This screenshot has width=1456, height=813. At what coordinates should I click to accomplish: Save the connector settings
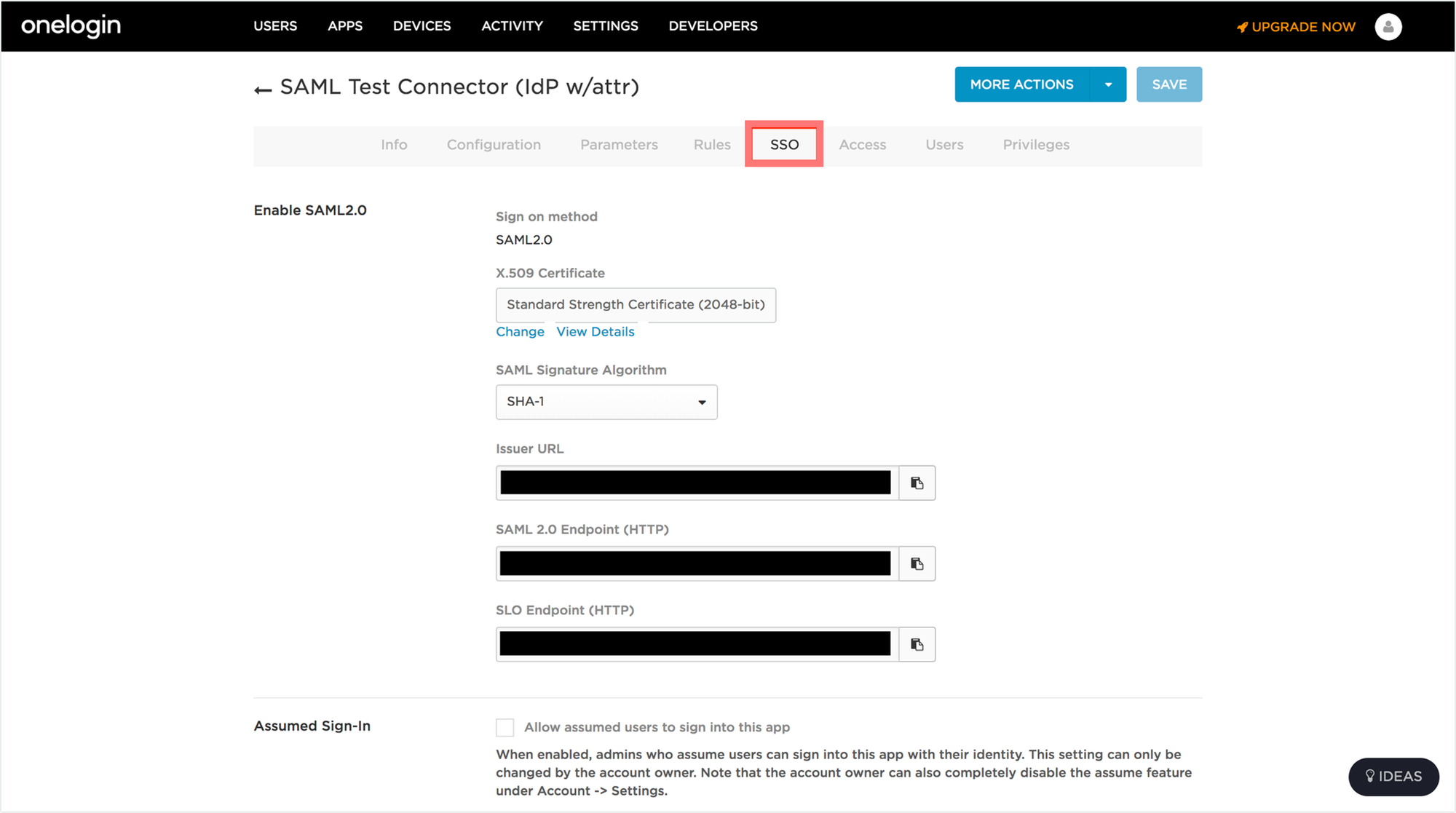tap(1169, 84)
